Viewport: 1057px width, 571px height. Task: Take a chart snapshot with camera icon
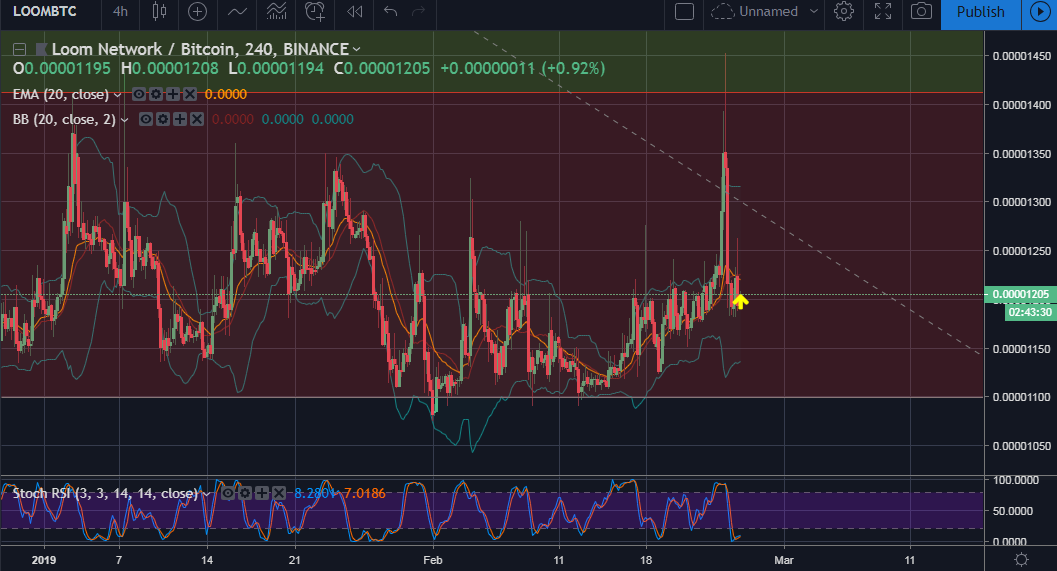[922, 11]
